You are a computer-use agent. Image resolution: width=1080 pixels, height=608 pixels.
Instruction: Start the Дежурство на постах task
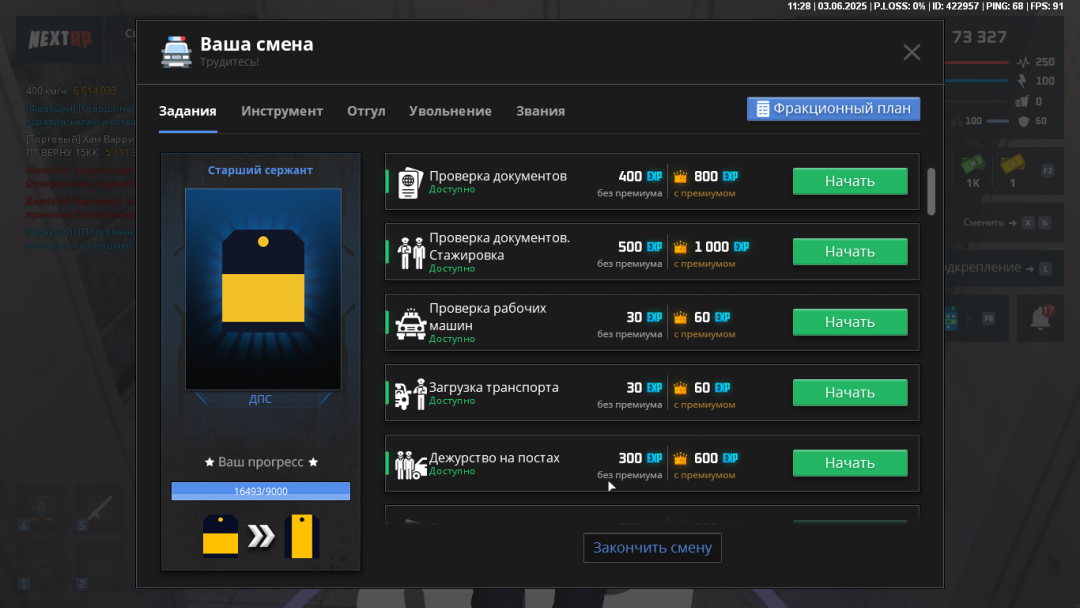(x=849, y=463)
